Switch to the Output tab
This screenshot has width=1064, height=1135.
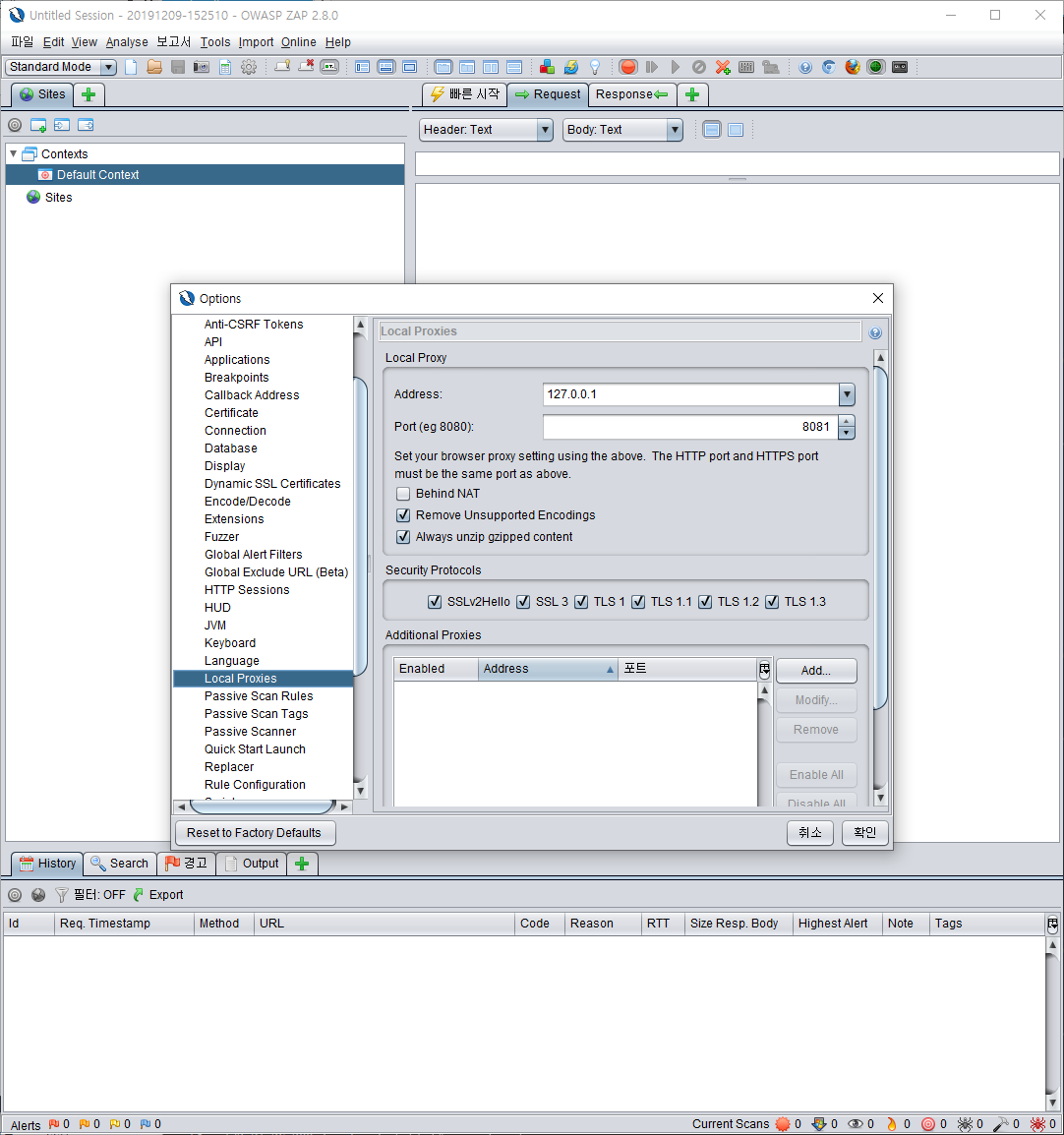pos(251,865)
